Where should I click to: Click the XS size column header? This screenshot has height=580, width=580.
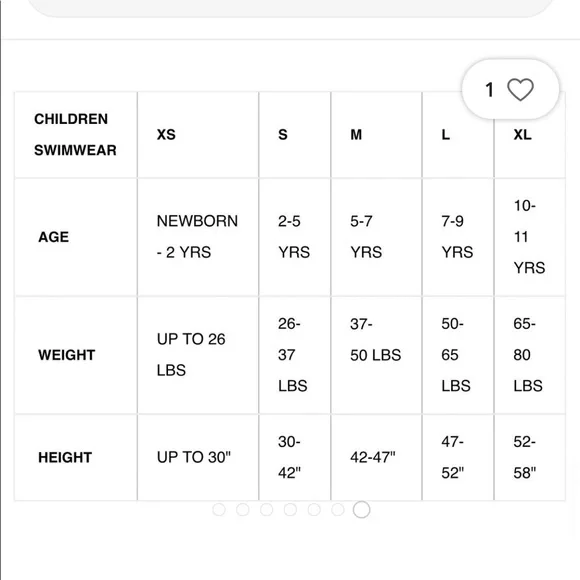[x=198, y=135]
